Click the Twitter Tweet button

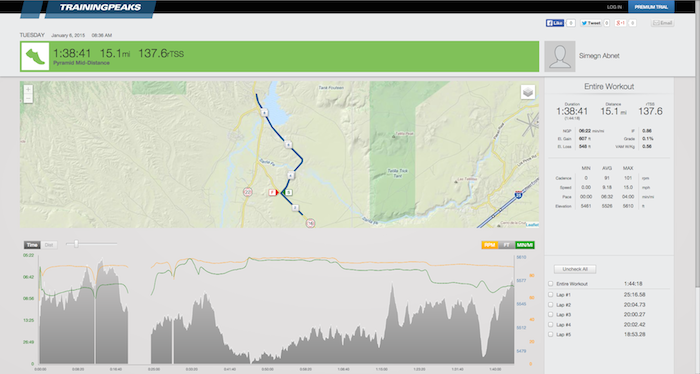pyautogui.click(x=591, y=23)
